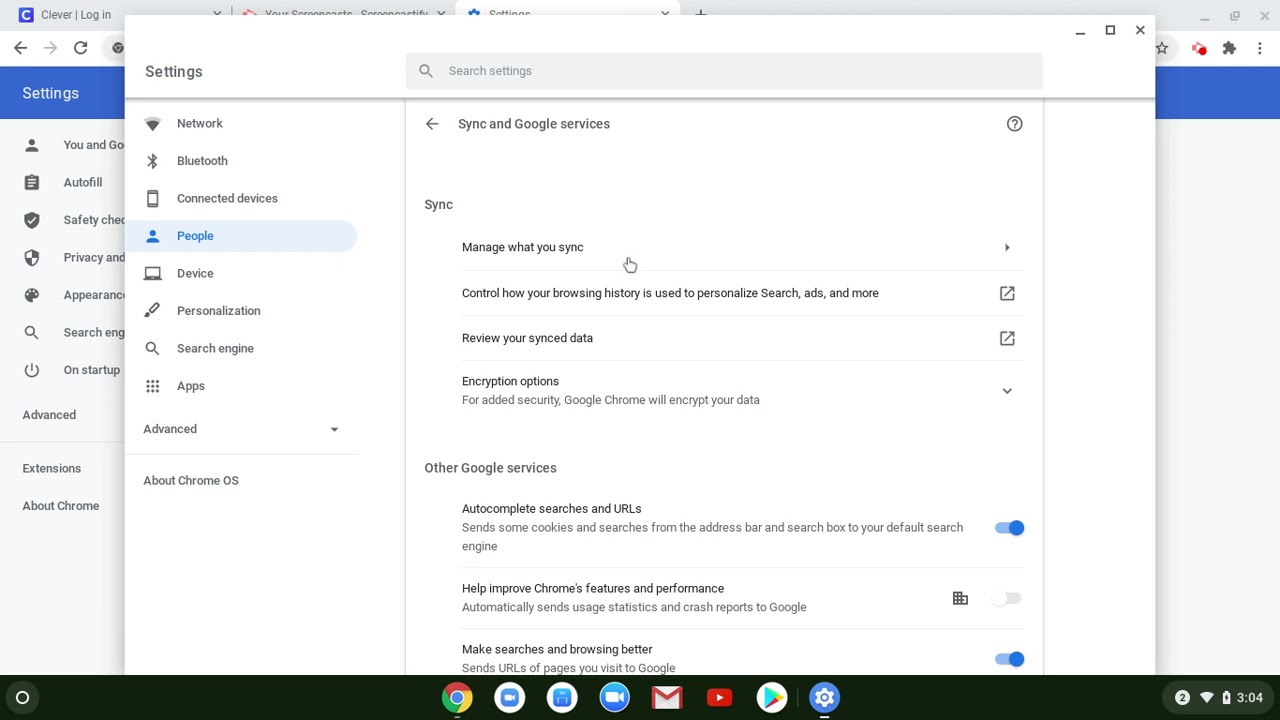The image size is (1280, 720).
Task: Open the help icon for Sync and Google services
Action: click(1014, 124)
